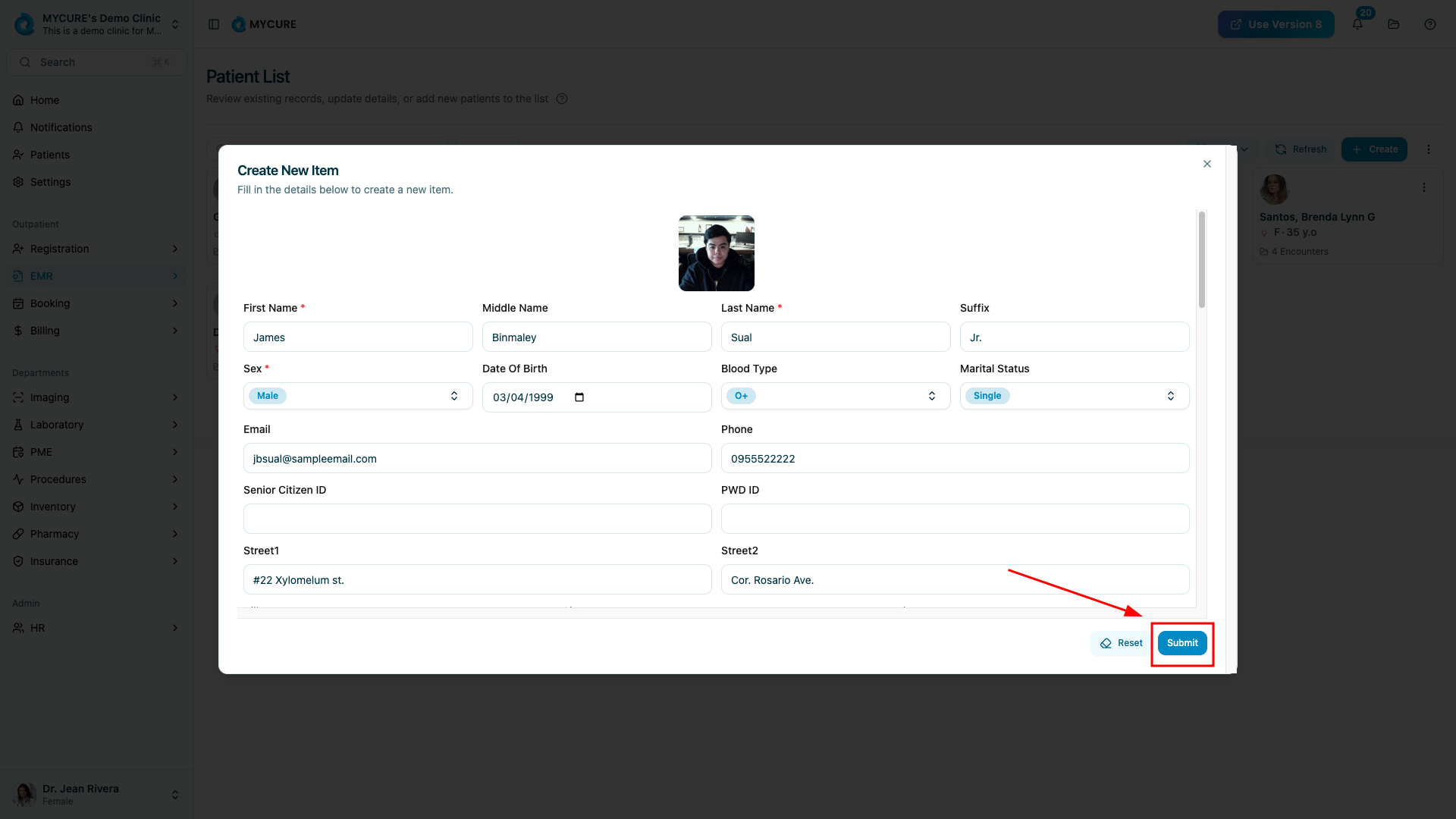The image size is (1456, 819).
Task: Toggle the sidebar panel icon
Action: coord(214,24)
